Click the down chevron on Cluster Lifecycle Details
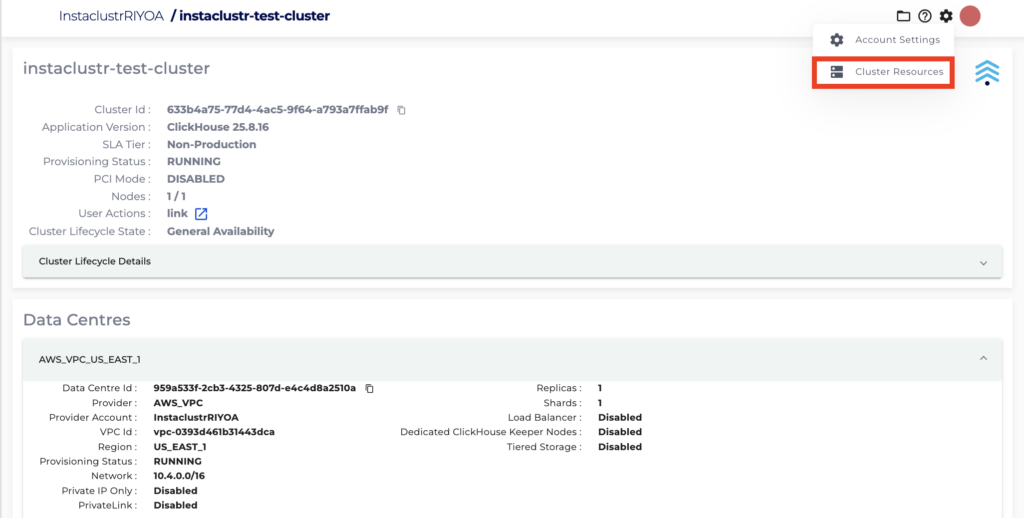1024x518 pixels. [x=983, y=262]
